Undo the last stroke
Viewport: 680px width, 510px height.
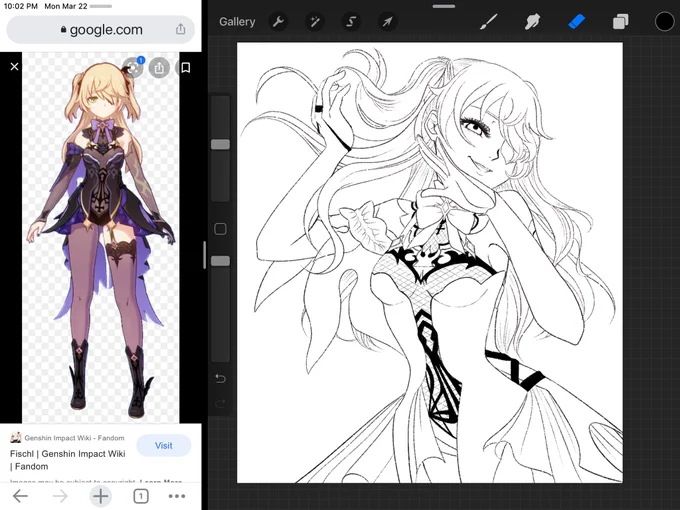click(x=220, y=379)
